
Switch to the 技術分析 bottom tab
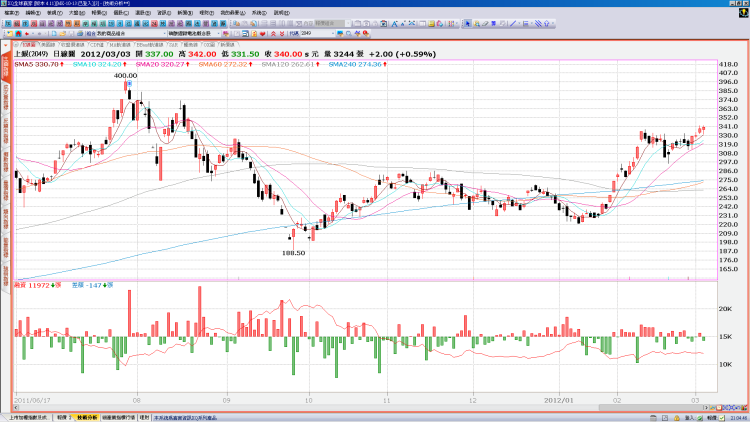pyautogui.click(x=88, y=417)
